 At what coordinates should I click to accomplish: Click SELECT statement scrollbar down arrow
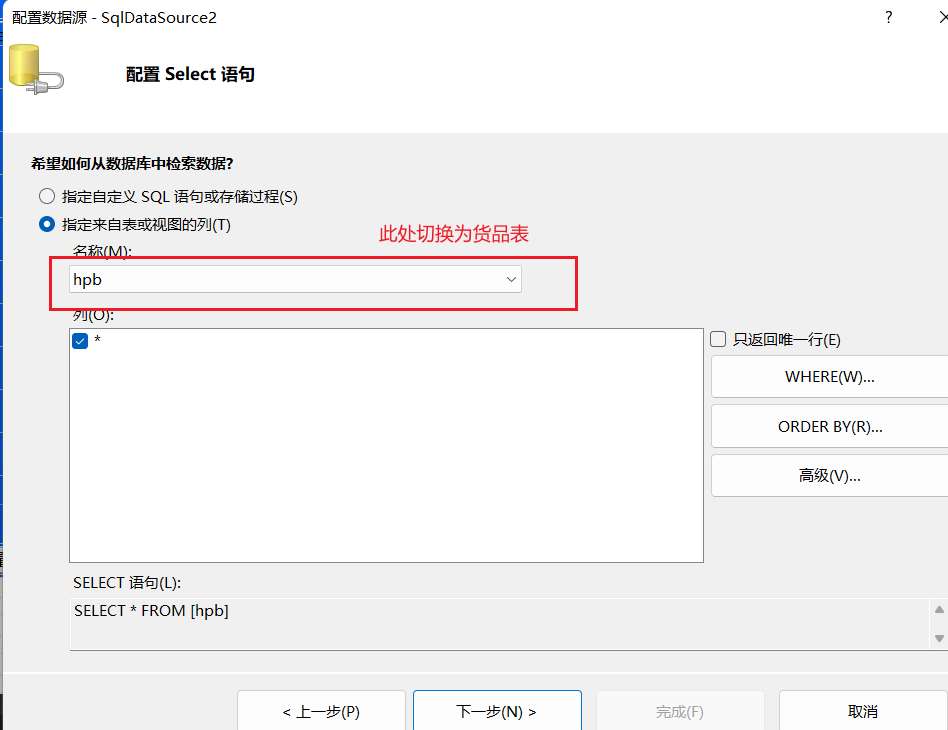tap(939, 638)
